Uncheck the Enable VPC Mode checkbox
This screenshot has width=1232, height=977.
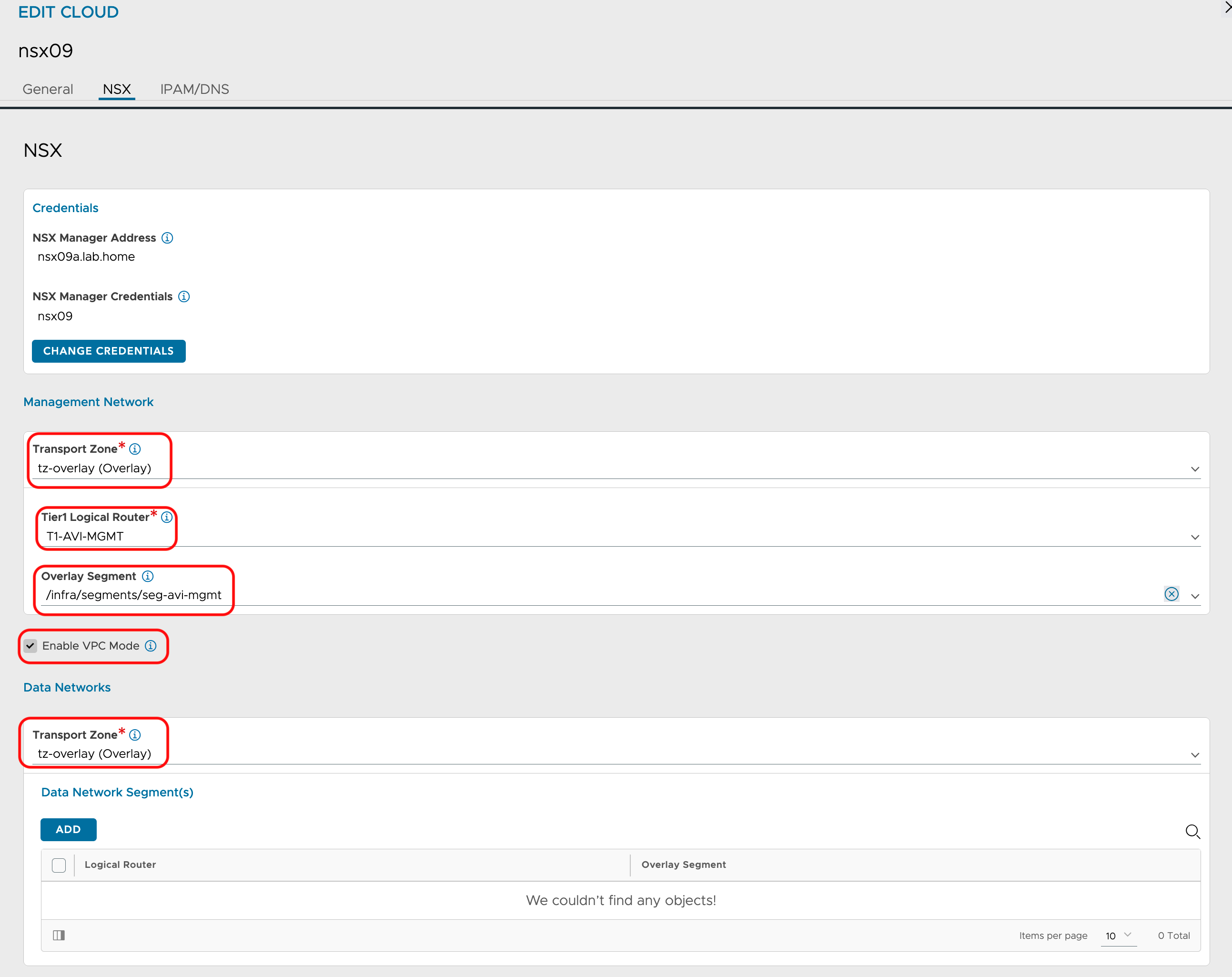(30, 646)
